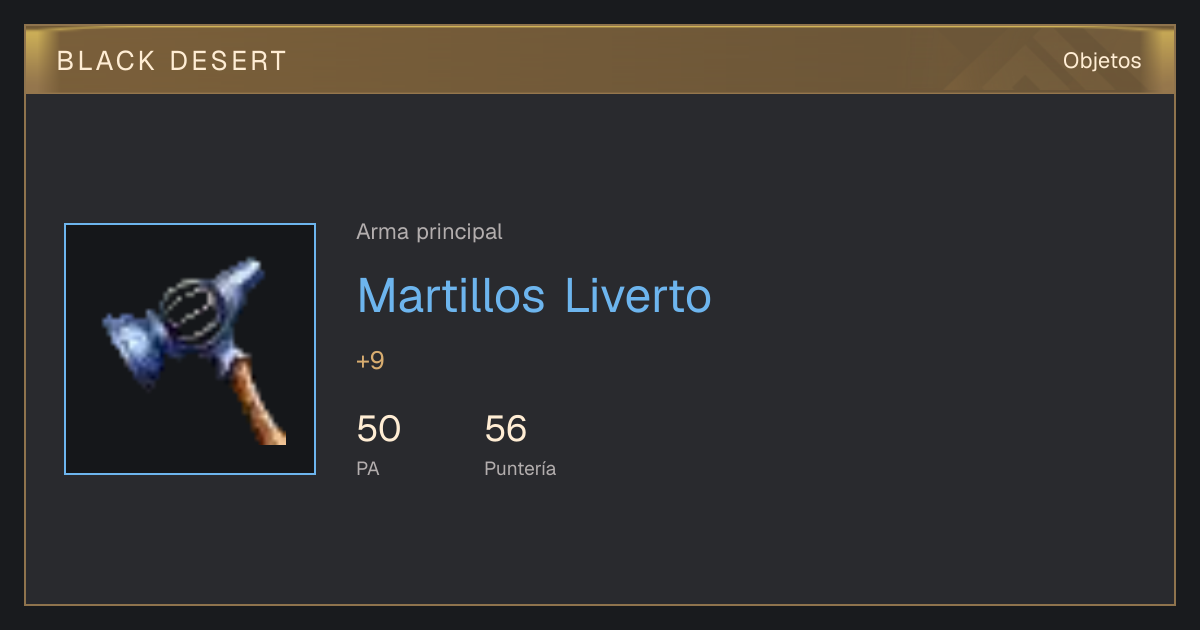1200x630 pixels.
Task: Click the 56 accuracy value
Action: pos(505,429)
